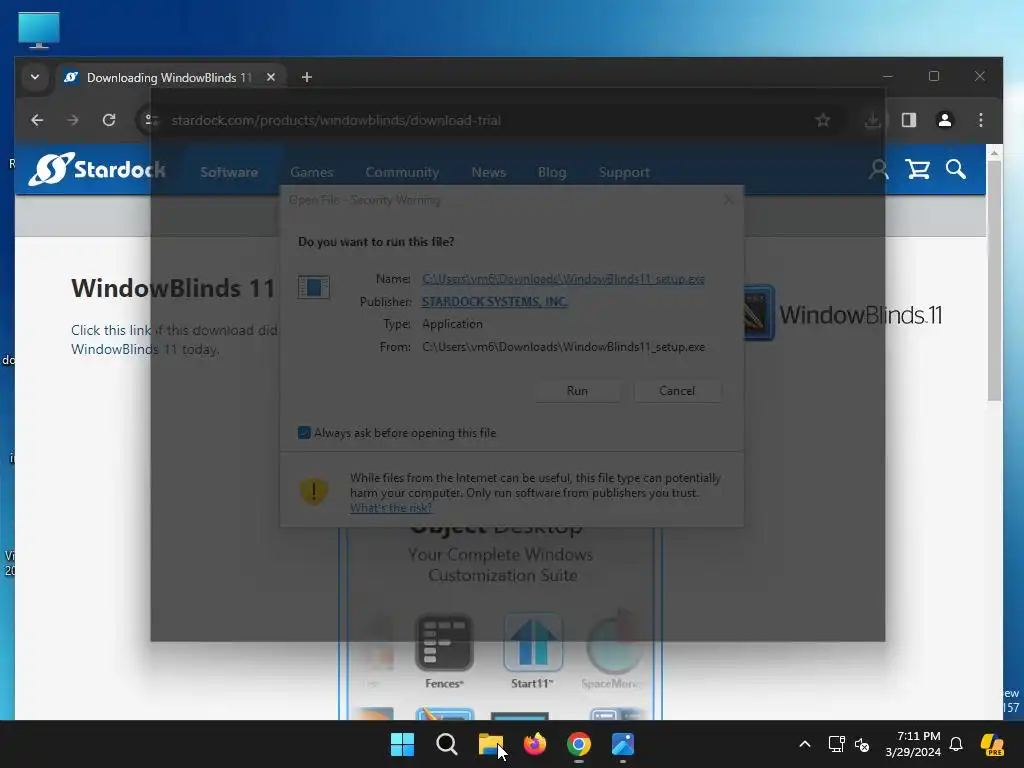
Task: Open Chrome downloads icon
Action: coord(872,120)
